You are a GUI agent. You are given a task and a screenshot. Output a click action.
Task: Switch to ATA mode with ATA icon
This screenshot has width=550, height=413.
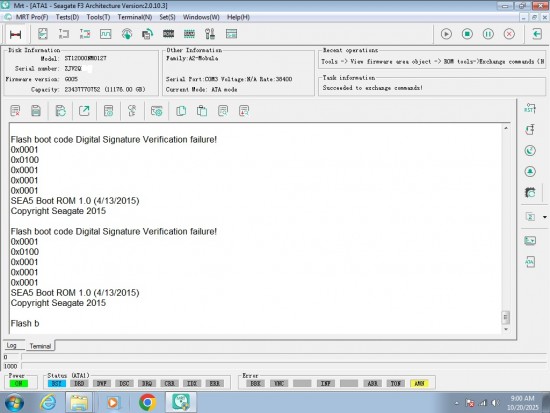pos(530,262)
